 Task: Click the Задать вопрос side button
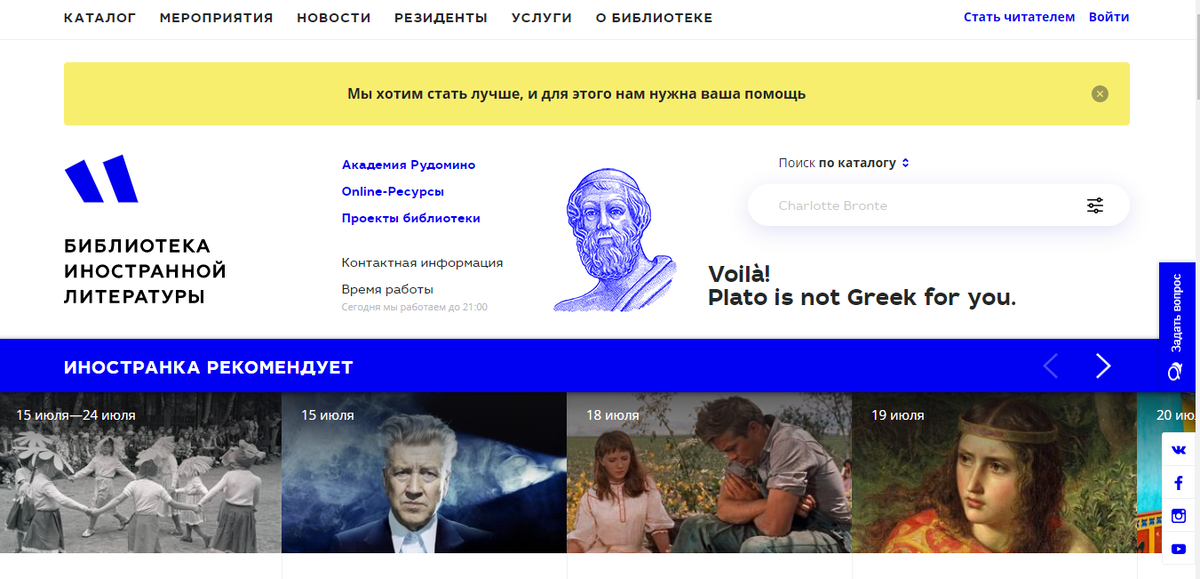1177,323
